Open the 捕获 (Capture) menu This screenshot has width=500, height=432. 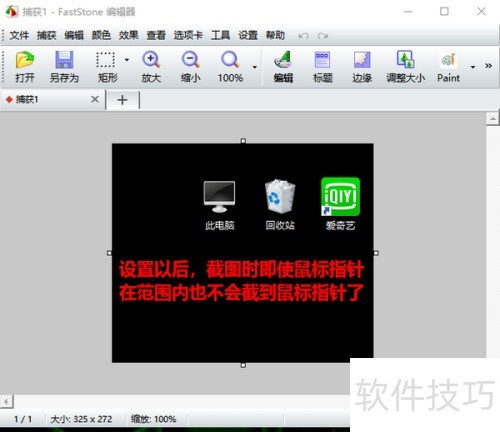click(x=47, y=35)
